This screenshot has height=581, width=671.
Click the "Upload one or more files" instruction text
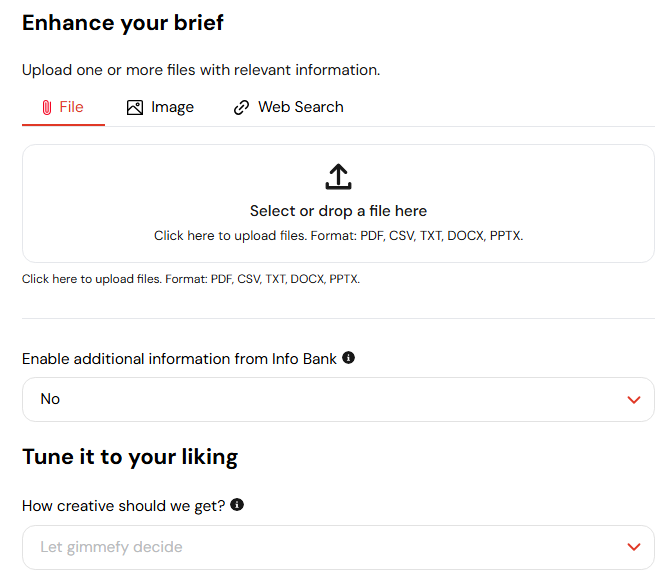[200, 70]
